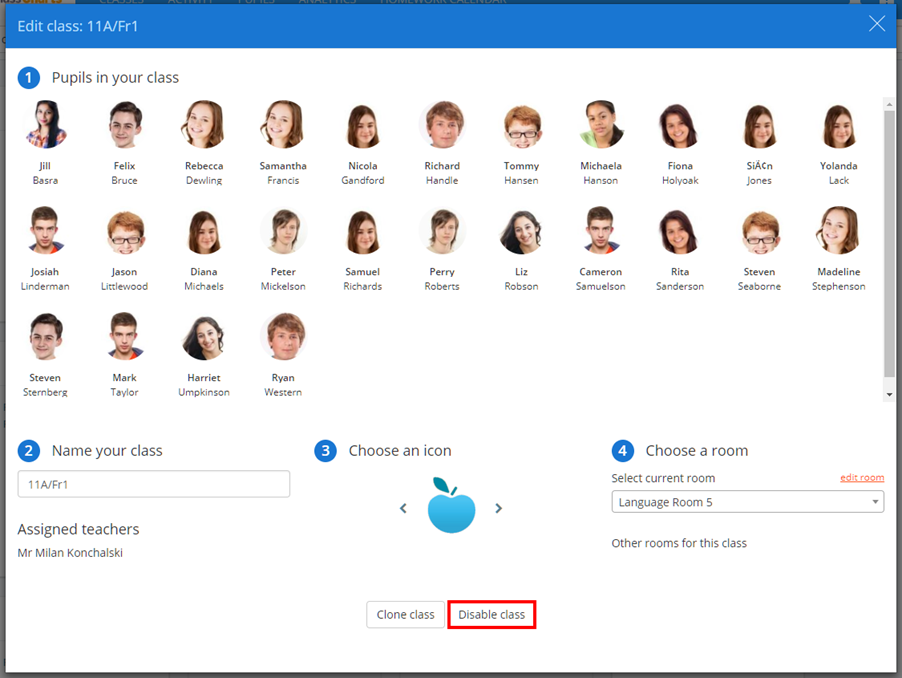Open the HOMEWORK CALENDAR section

pos(445,2)
